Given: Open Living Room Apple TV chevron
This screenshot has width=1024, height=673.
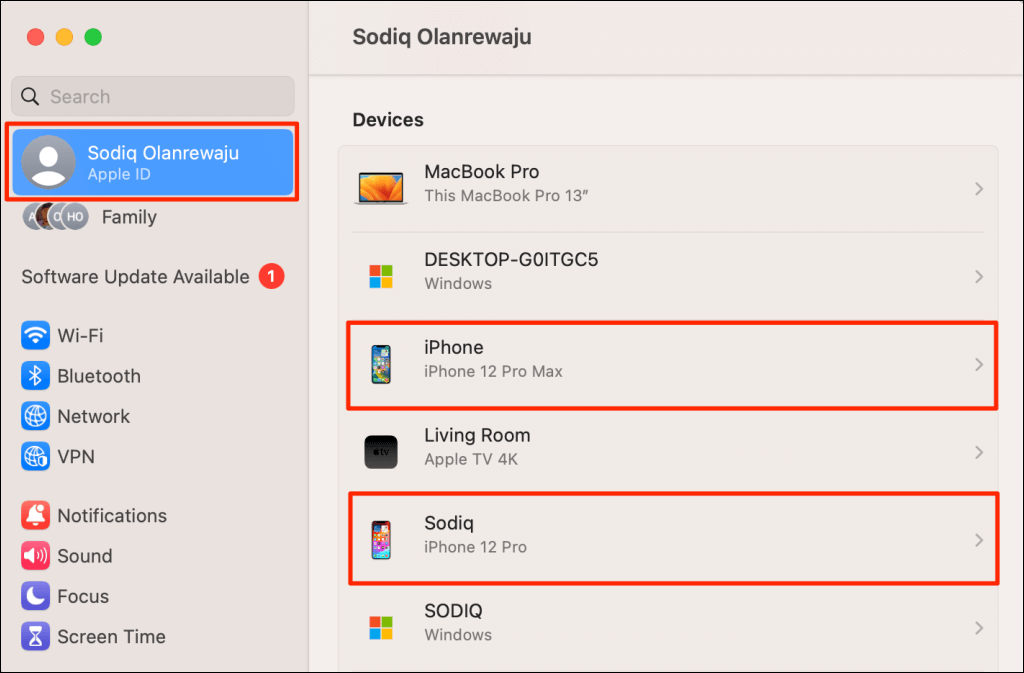Looking at the screenshot, I should 978,452.
